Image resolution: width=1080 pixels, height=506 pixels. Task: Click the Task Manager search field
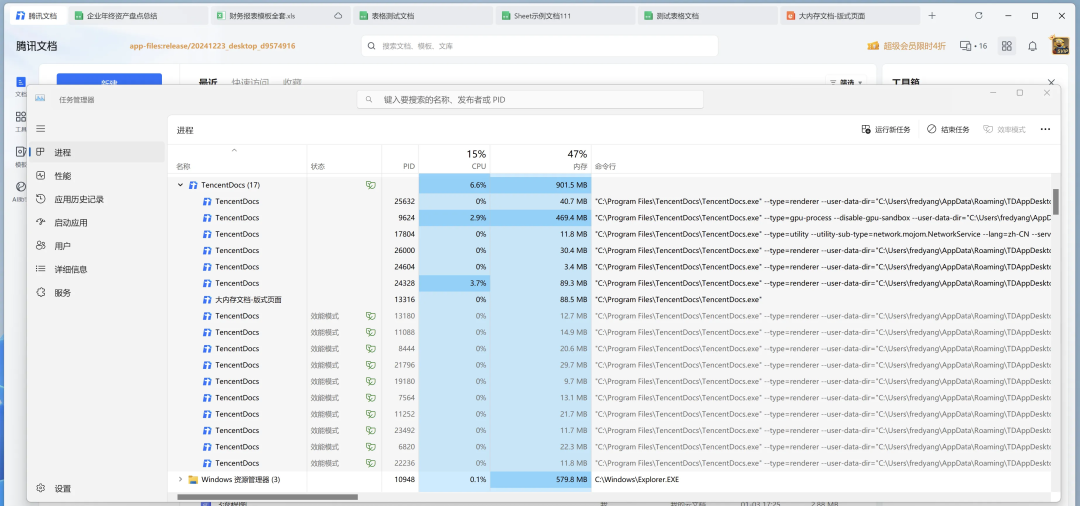pos(530,99)
